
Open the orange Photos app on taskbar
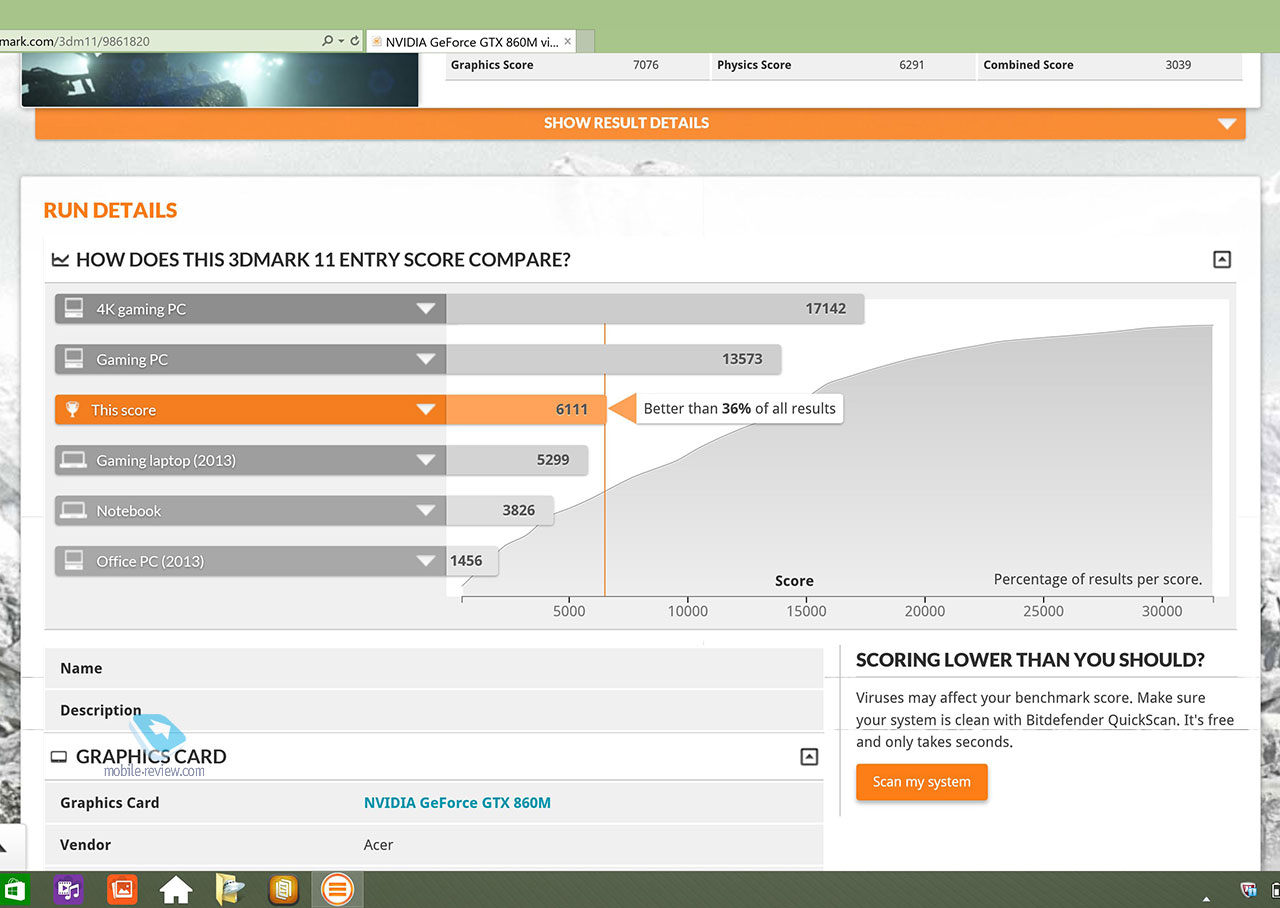point(122,888)
